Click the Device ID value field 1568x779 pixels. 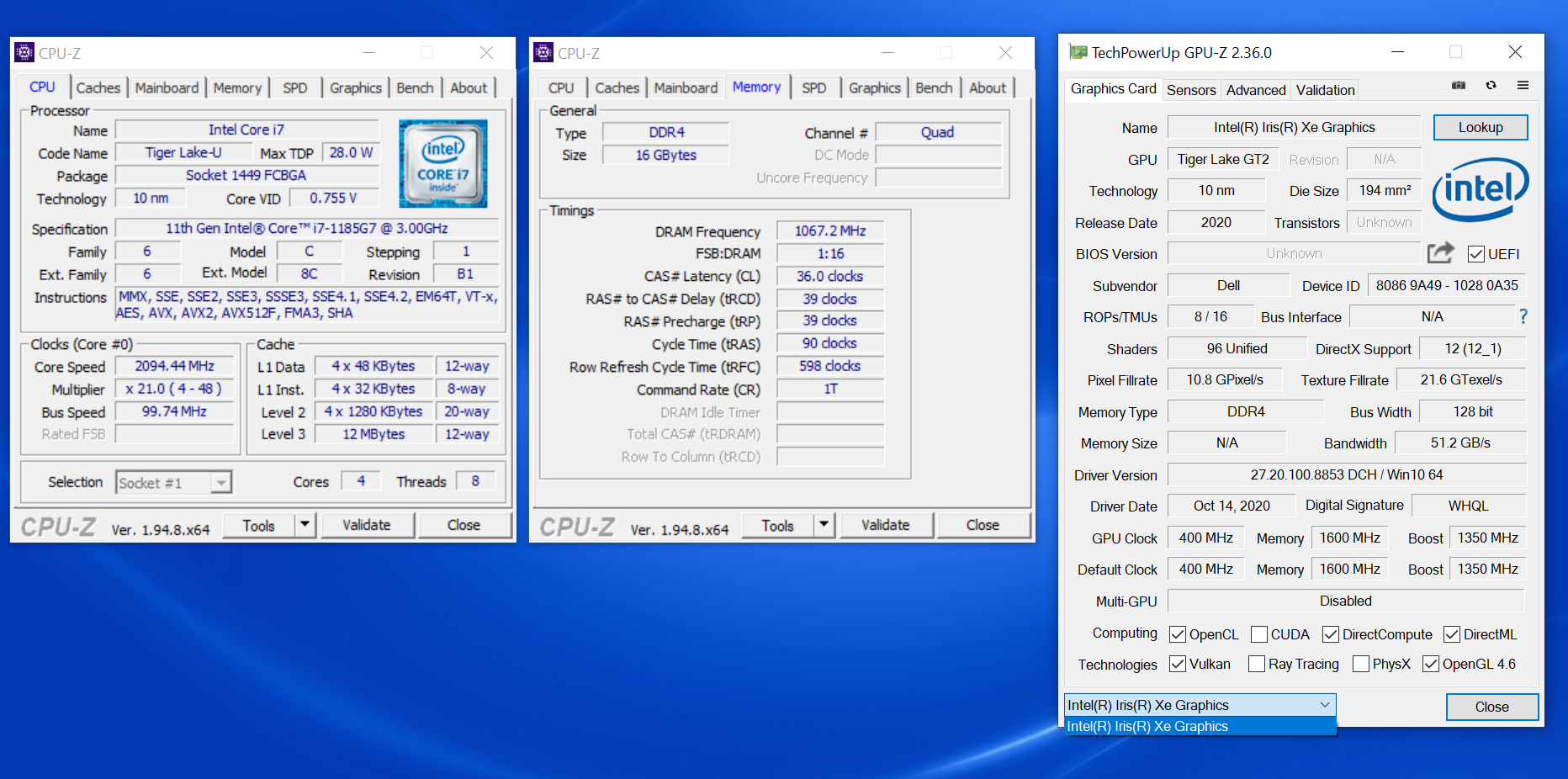tap(1447, 285)
